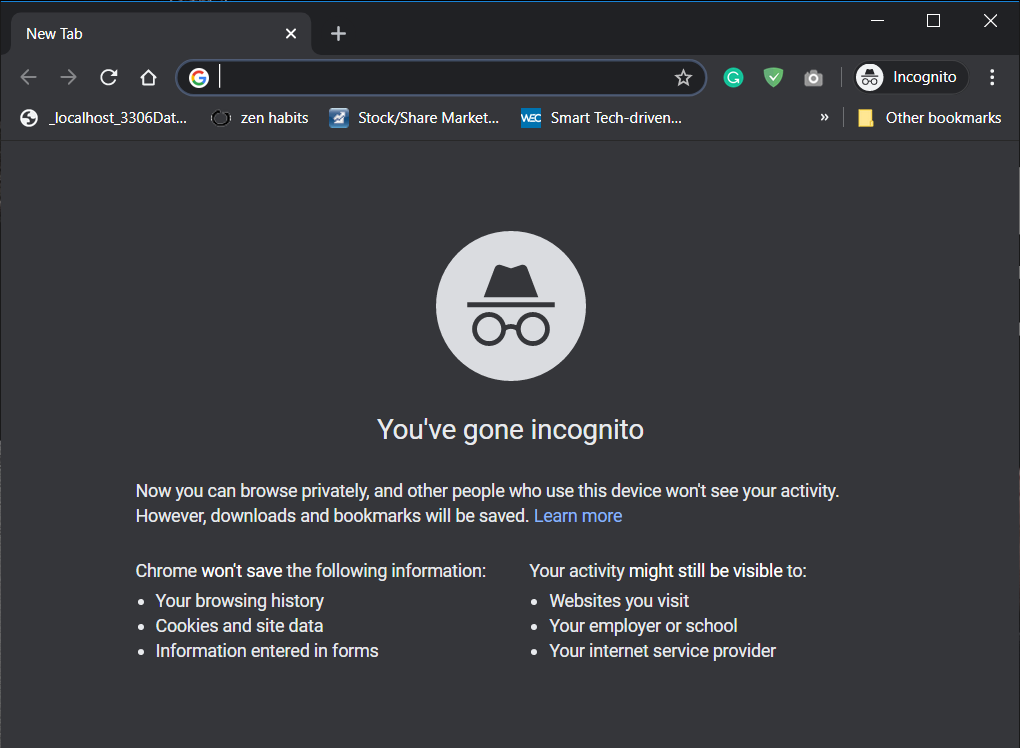The image size is (1020, 748).
Task: Minimize the Chrome window
Action: click(877, 21)
